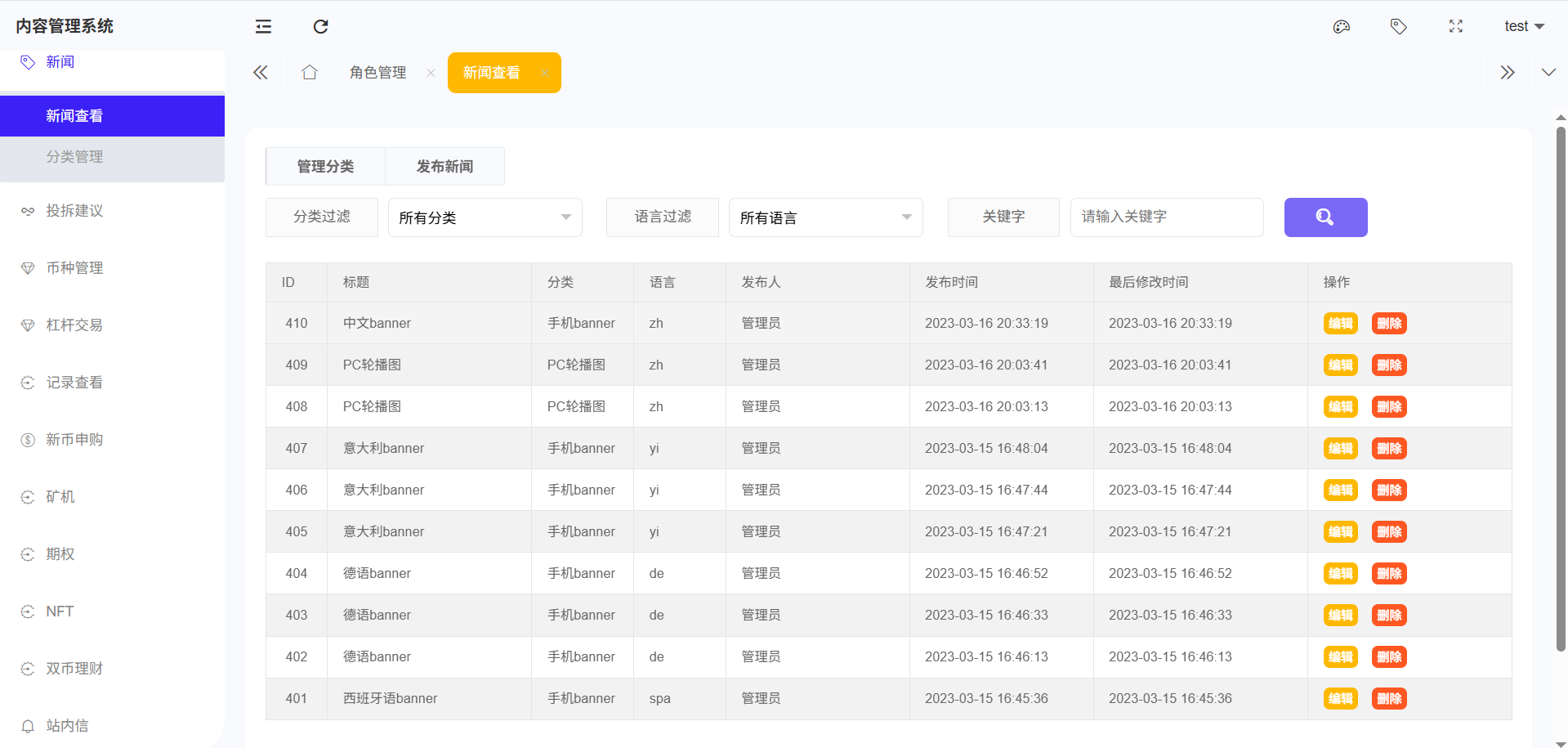Open 分类管理 in the sidebar
1568x748 pixels.
coord(74,157)
